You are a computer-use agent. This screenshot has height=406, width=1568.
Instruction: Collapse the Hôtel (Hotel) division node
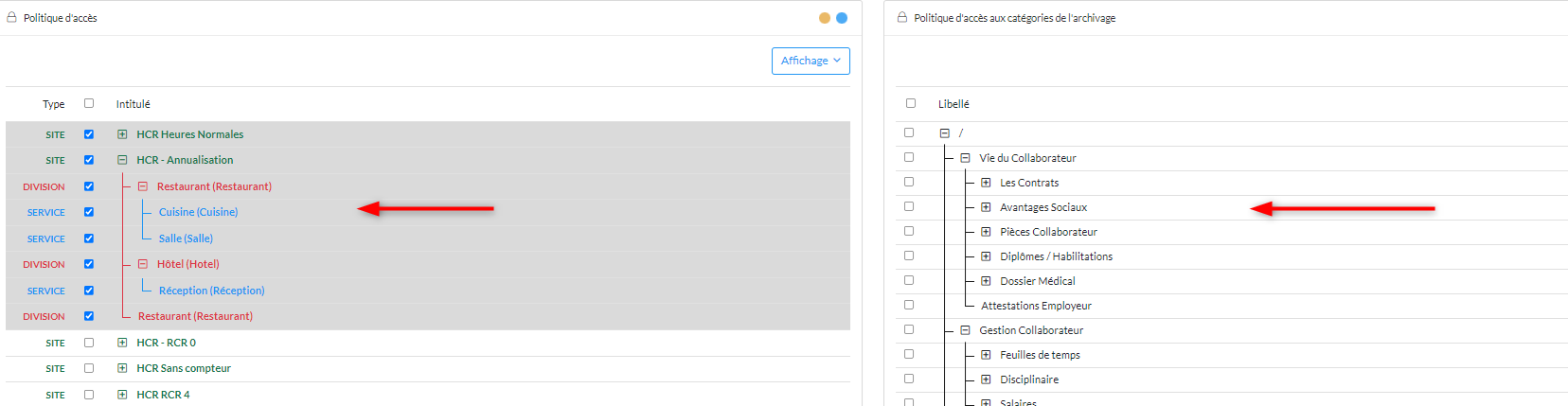pyautogui.click(x=143, y=264)
